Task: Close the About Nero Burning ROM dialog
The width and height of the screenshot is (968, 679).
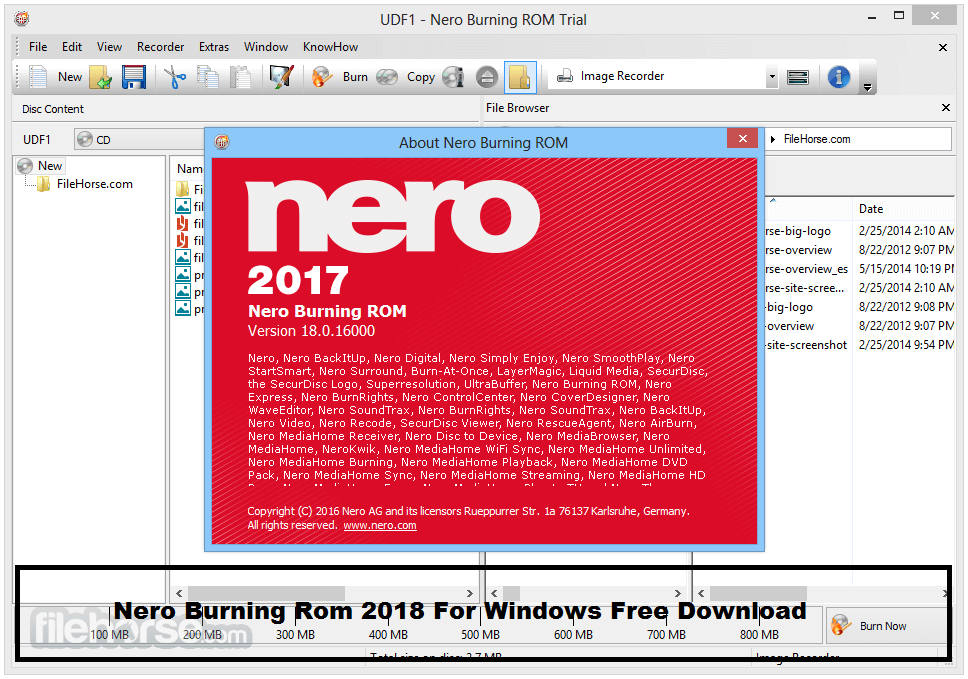Action: coord(743,139)
